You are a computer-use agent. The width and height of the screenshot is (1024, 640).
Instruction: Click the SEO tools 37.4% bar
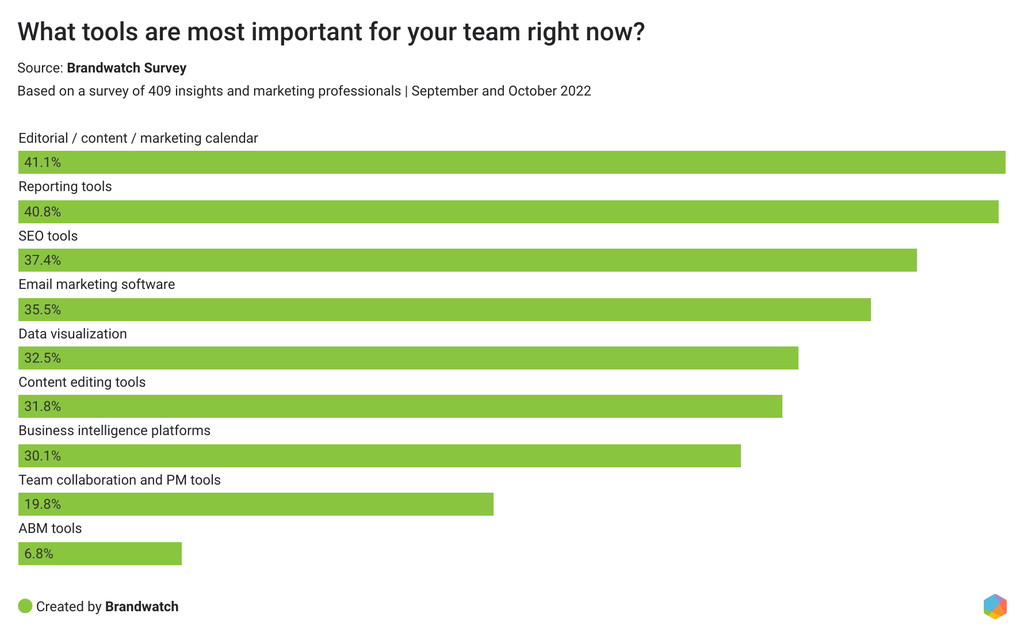pyautogui.click(x=467, y=260)
